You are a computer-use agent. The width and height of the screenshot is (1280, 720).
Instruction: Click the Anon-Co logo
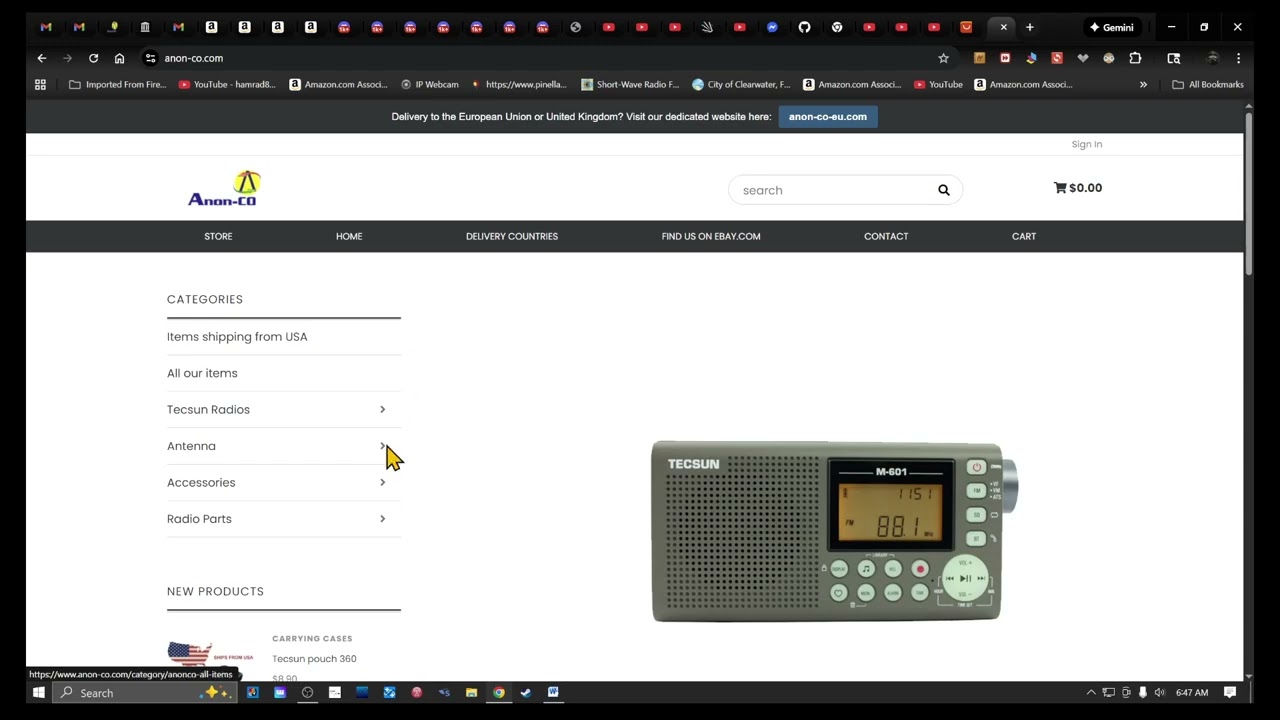coord(224,188)
